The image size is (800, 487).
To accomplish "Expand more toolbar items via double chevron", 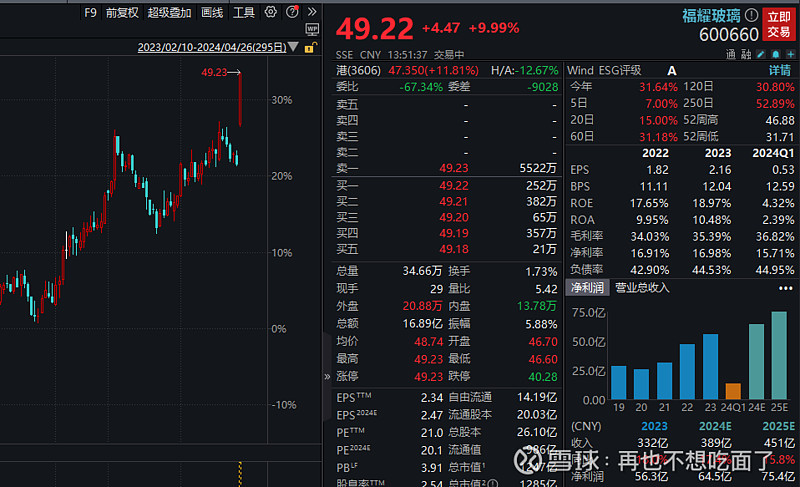I will [312, 12].
